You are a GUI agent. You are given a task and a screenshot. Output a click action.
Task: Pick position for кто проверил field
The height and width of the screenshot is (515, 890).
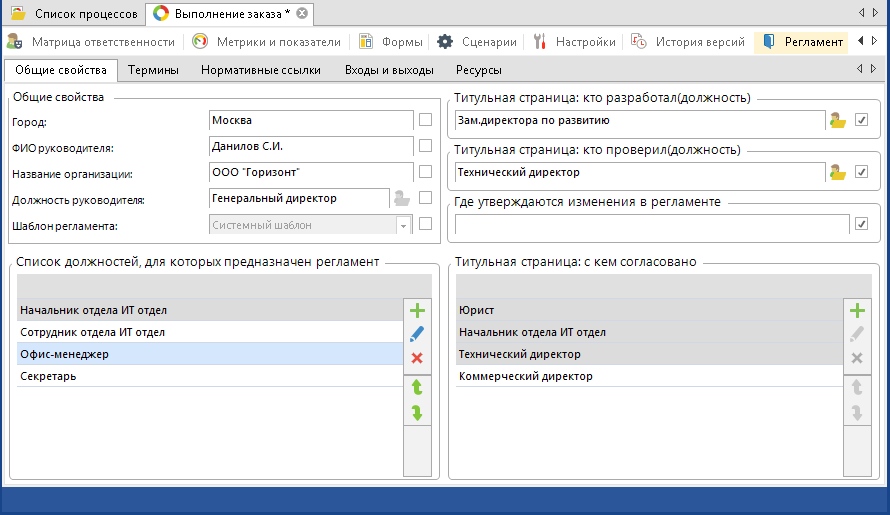838,172
